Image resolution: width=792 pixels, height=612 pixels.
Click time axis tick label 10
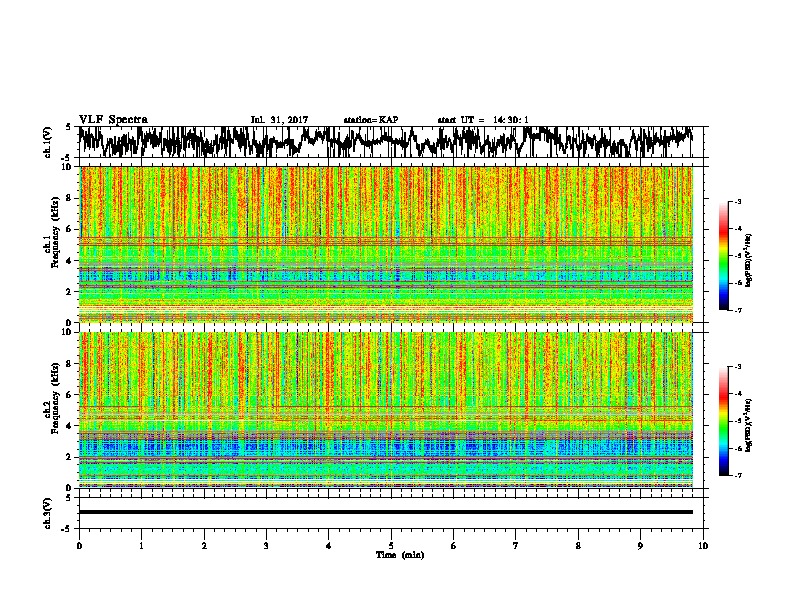pyautogui.click(x=703, y=546)
